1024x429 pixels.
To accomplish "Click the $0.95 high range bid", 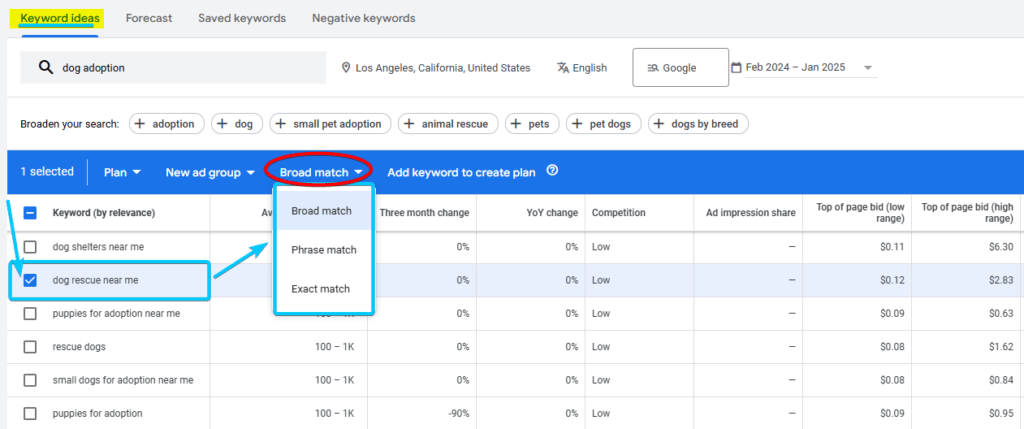I will coord(1000,413).
